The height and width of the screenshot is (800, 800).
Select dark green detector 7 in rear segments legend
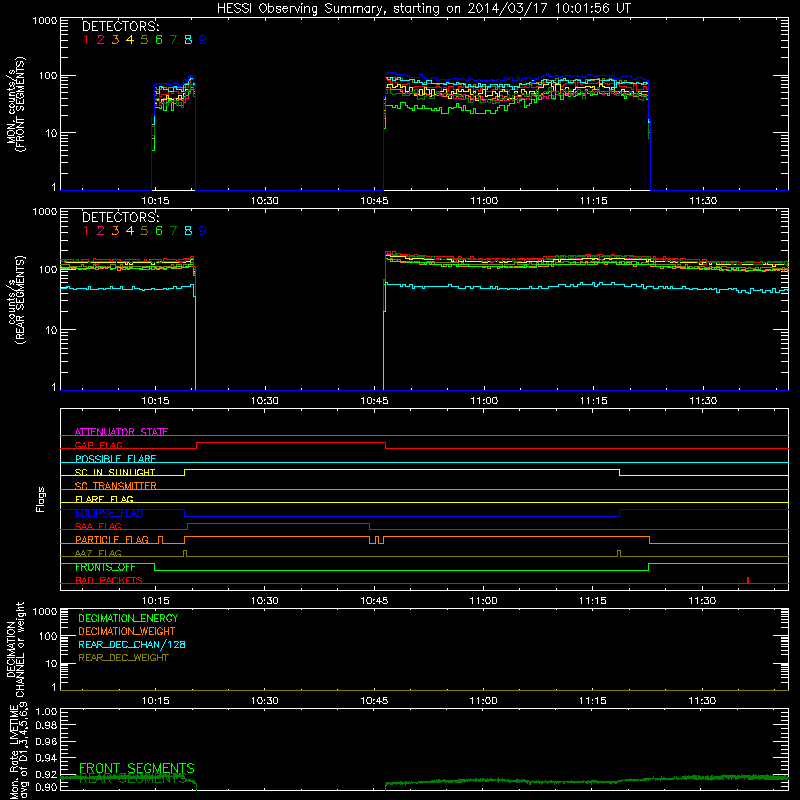point(173,231)
